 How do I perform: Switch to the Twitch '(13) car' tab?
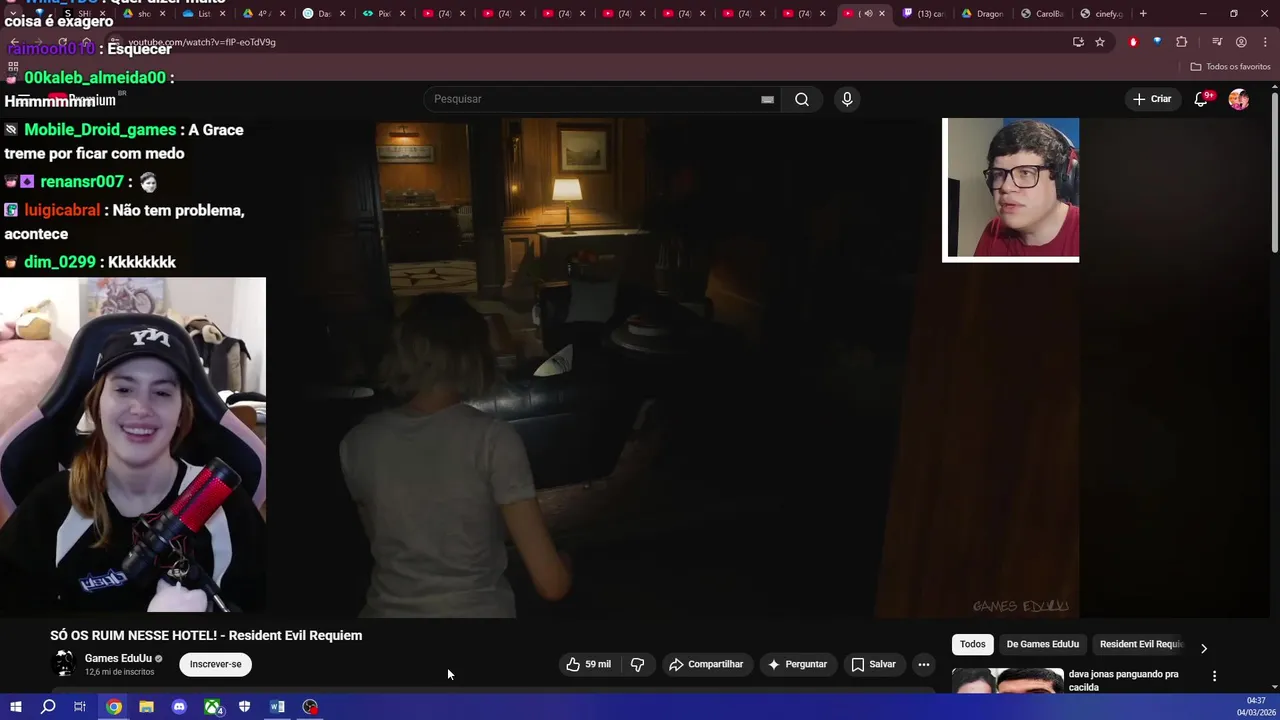tap(924, 14)
